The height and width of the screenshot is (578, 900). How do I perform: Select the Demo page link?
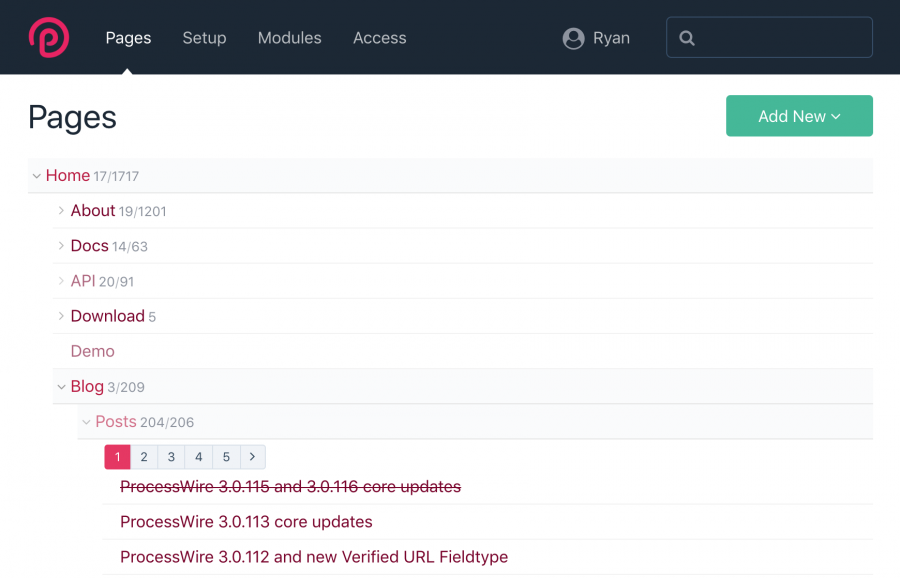coord(92,351)
